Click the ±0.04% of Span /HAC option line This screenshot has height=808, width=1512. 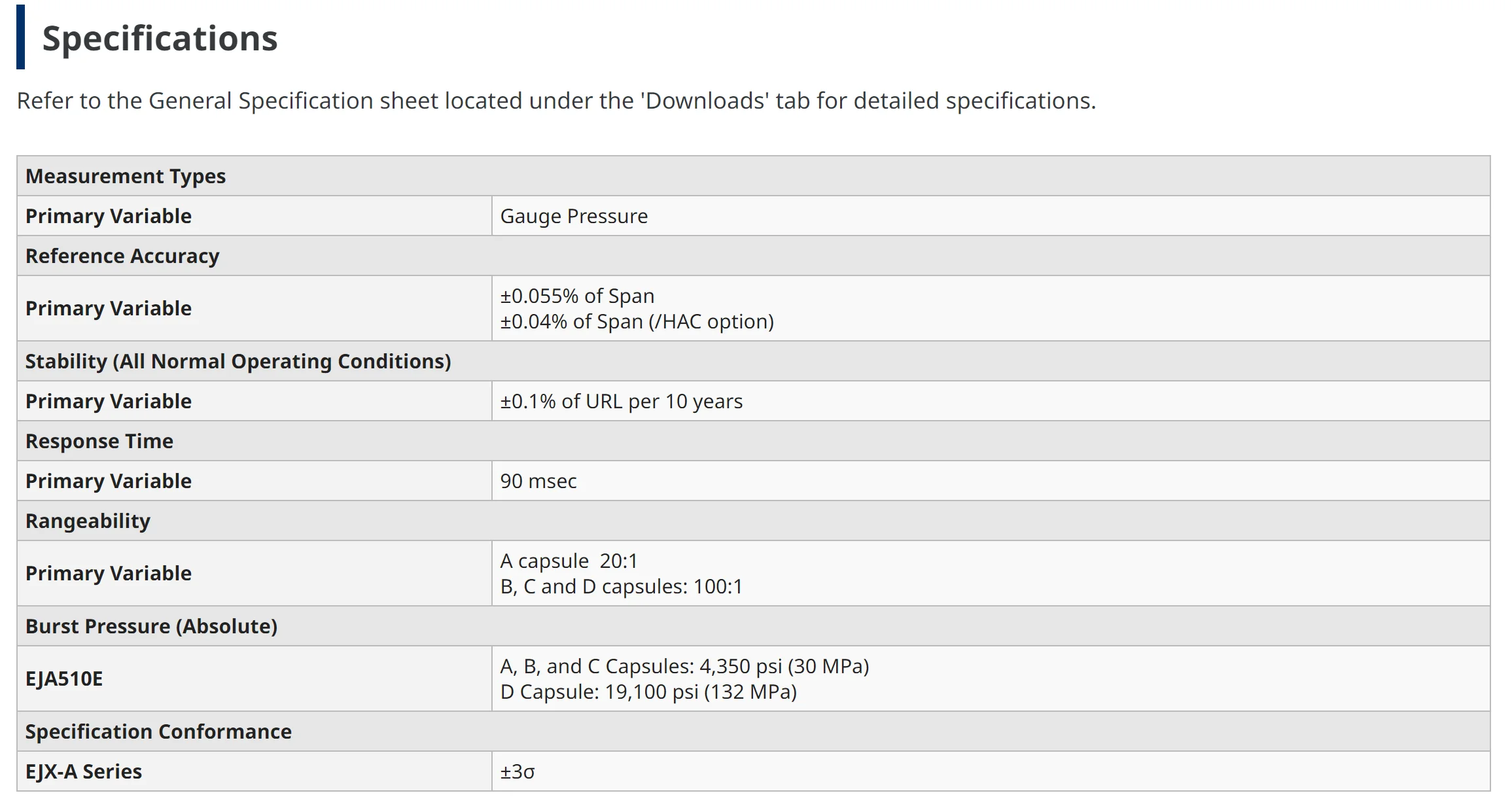point(637,321)
